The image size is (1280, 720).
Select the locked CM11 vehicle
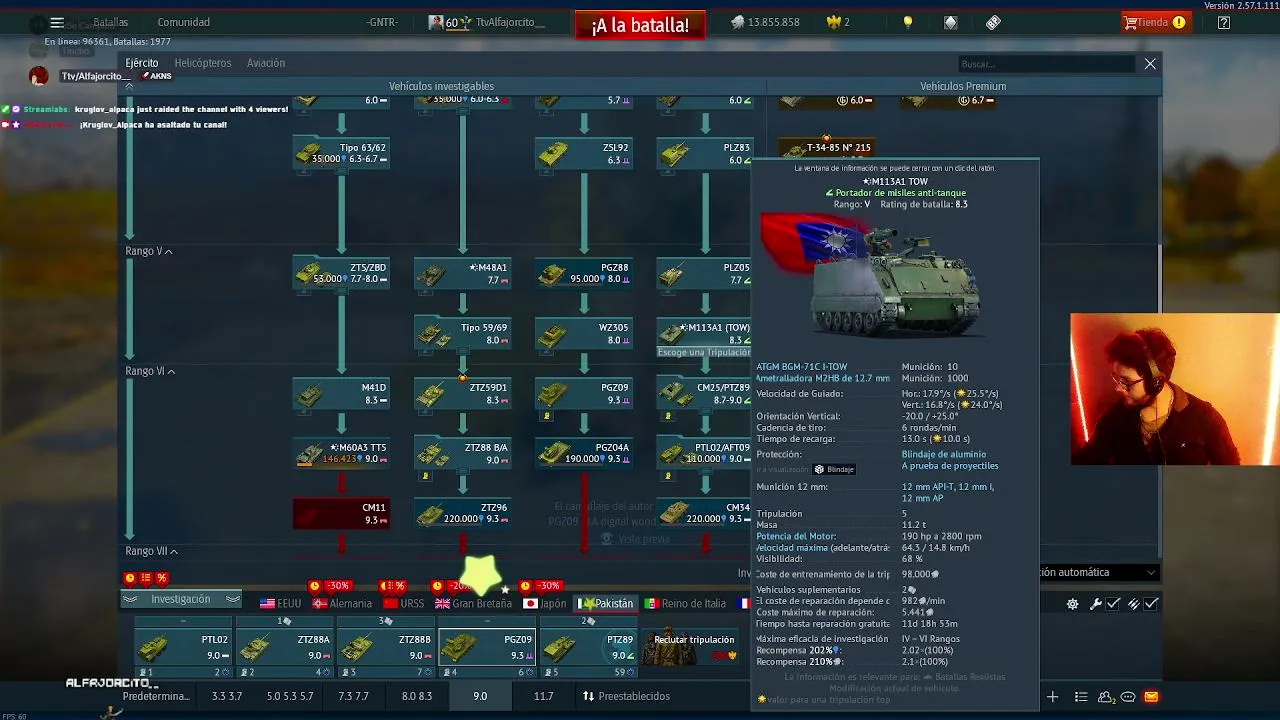(x=341, y=513)
